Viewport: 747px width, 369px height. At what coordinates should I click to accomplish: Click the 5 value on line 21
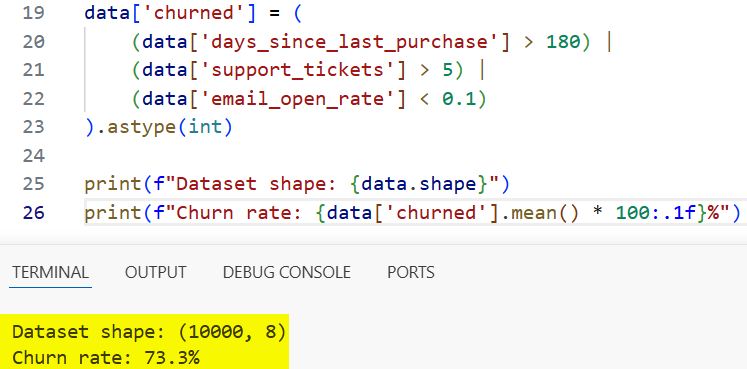tap(447, 70)
